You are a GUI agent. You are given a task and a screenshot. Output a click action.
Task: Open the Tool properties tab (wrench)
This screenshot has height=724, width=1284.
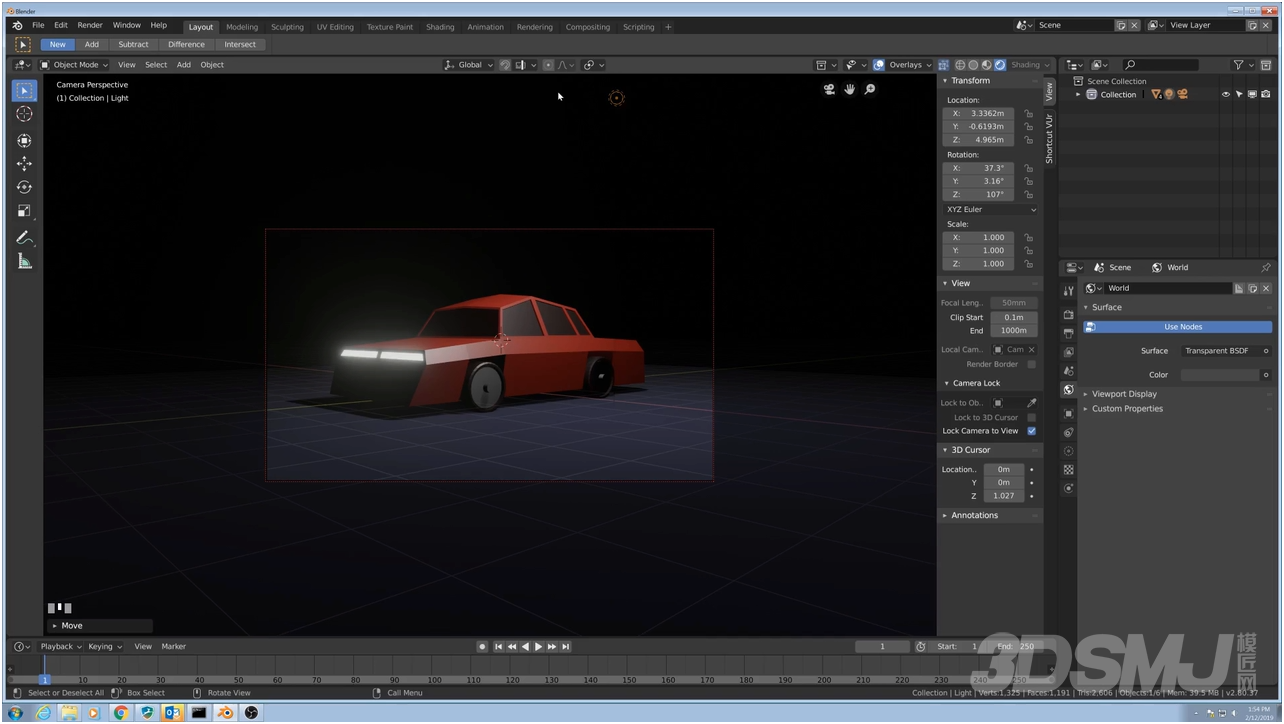point(1068,290)
